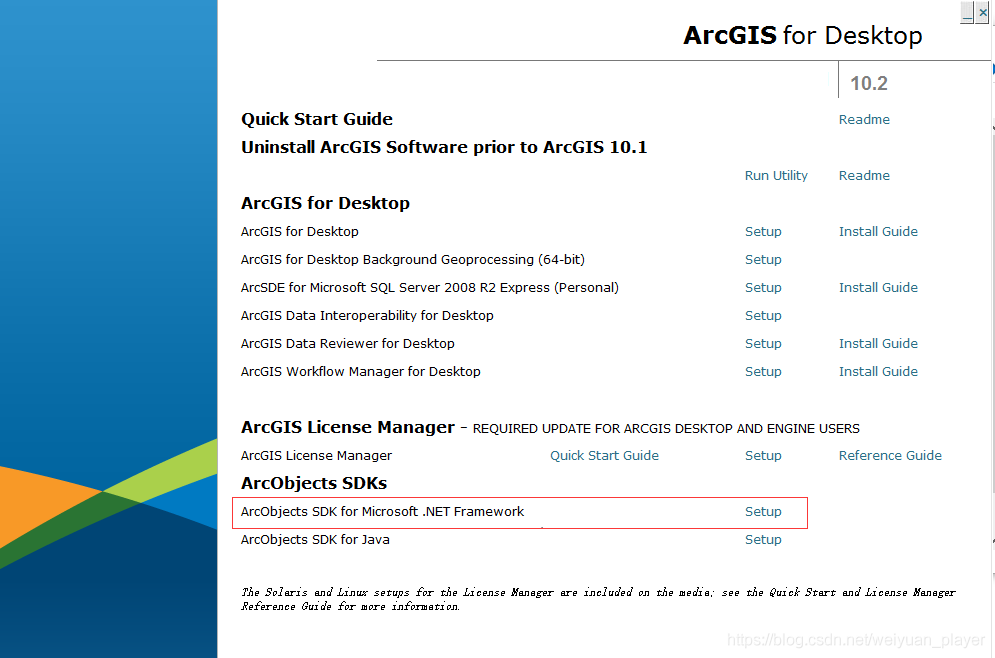Open Install Guide for Workflow Manager

point(878,371)
